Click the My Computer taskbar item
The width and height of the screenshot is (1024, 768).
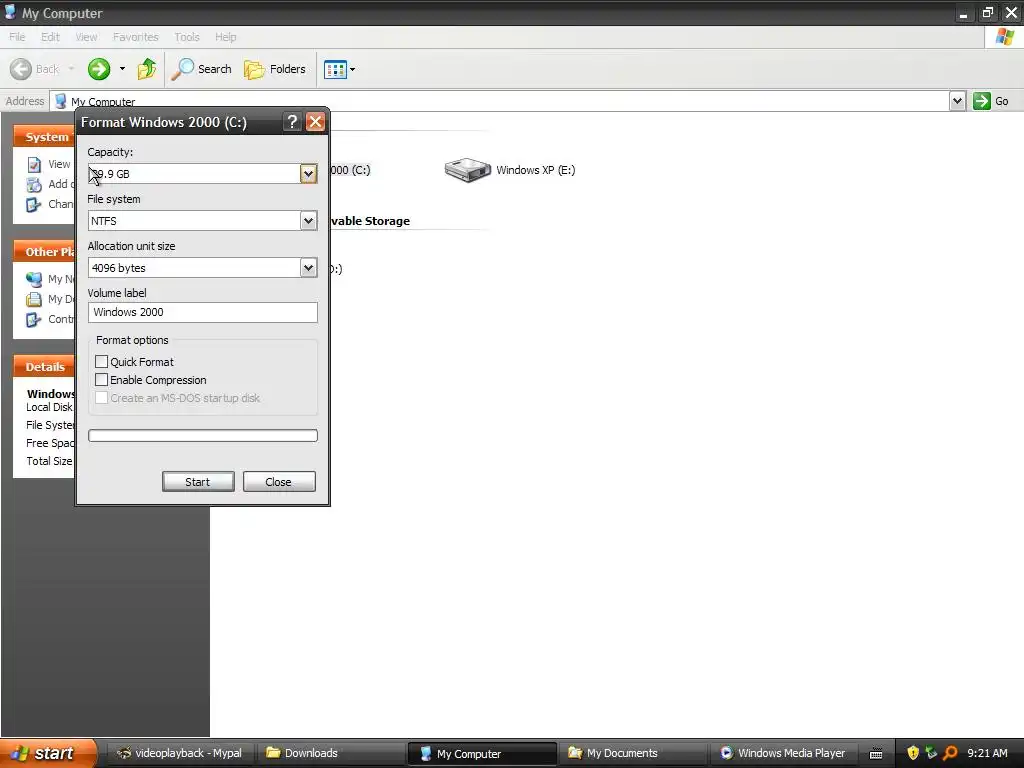coord(482,754)
